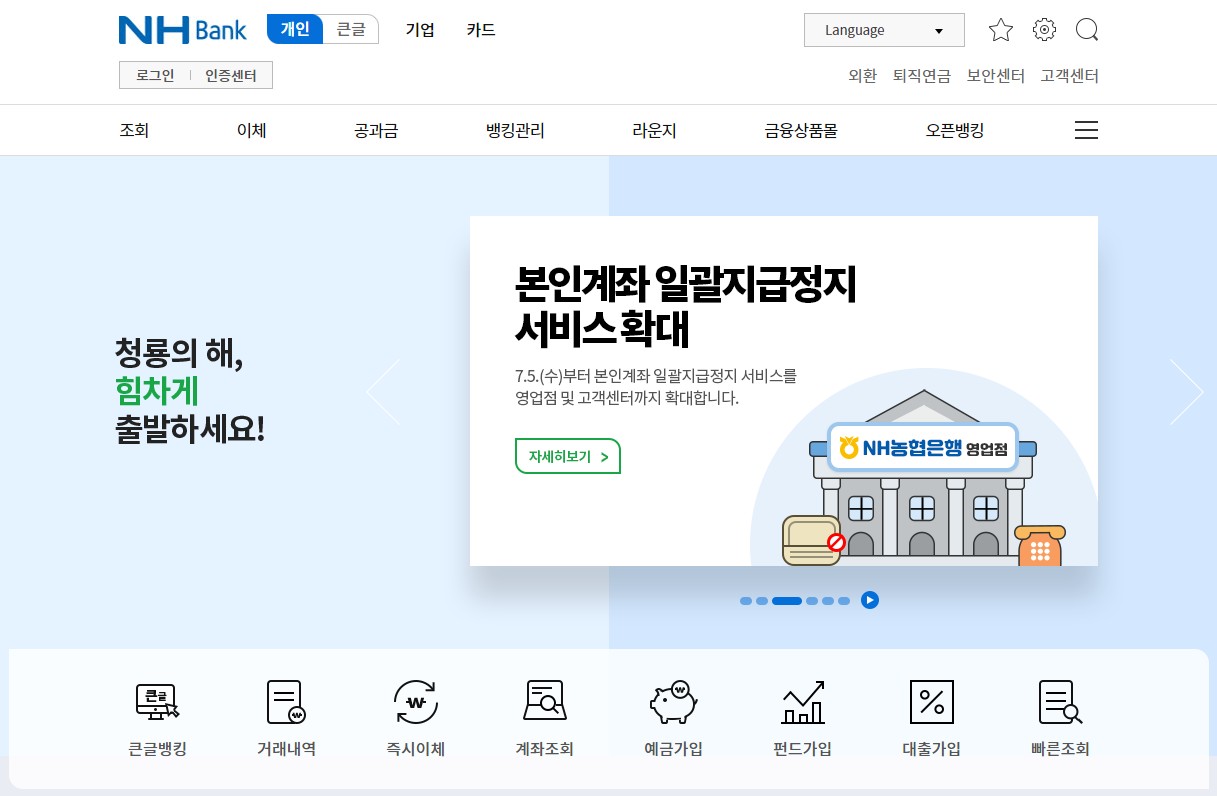1217x796 pixels.
Task: Click the 로그인 button
Action: click(155, 76)
